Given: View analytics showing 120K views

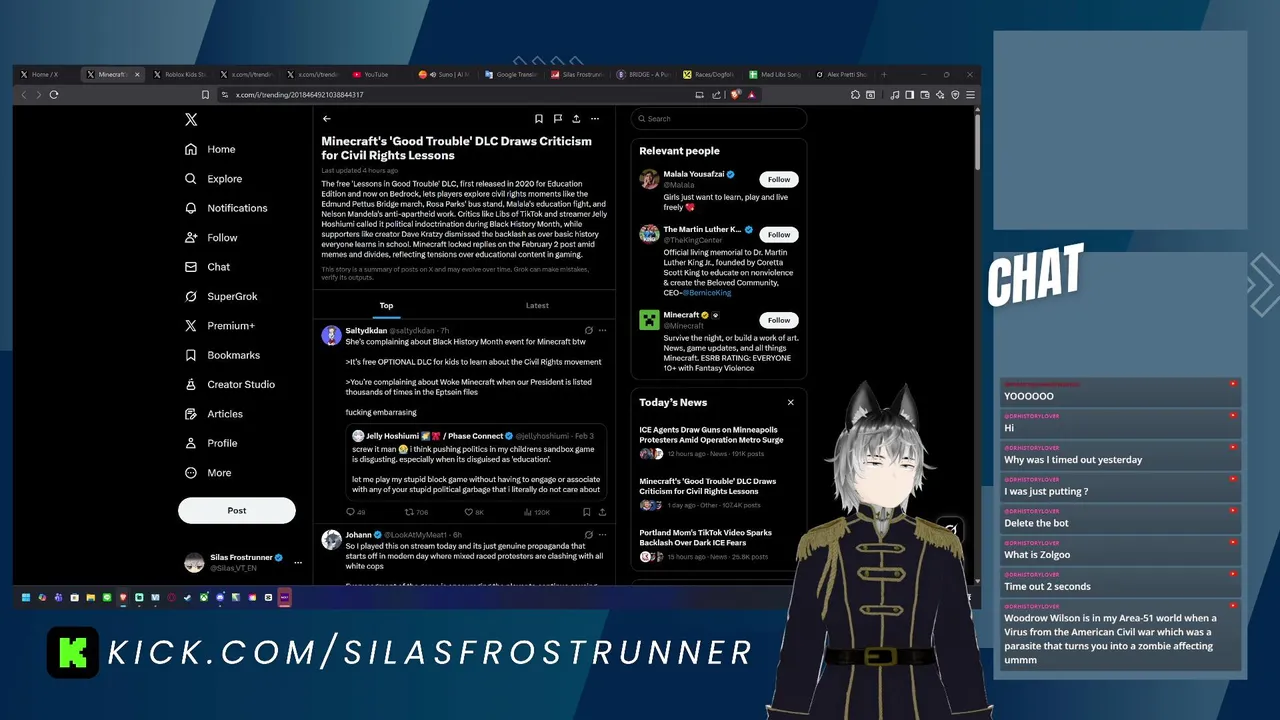Looking at the screenshot, I should coord(537,512).
